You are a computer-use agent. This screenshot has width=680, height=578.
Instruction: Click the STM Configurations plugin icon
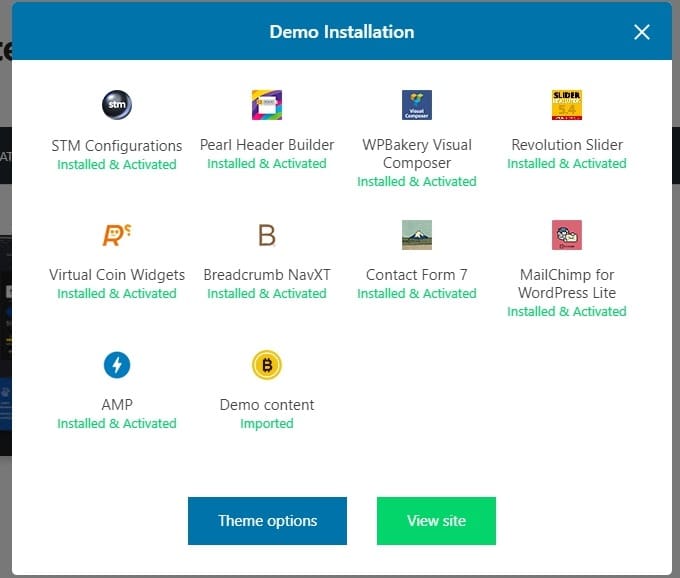click(117, 104)
